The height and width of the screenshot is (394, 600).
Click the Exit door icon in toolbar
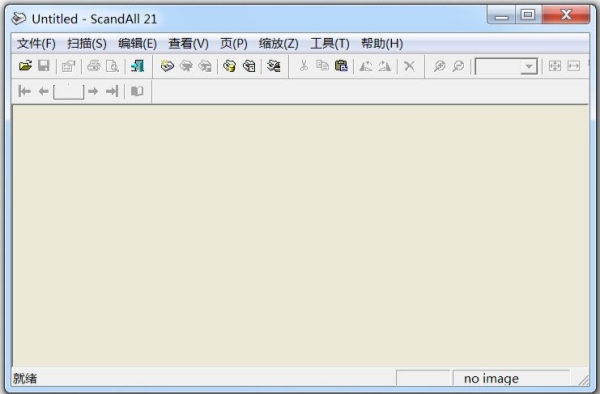137,66
